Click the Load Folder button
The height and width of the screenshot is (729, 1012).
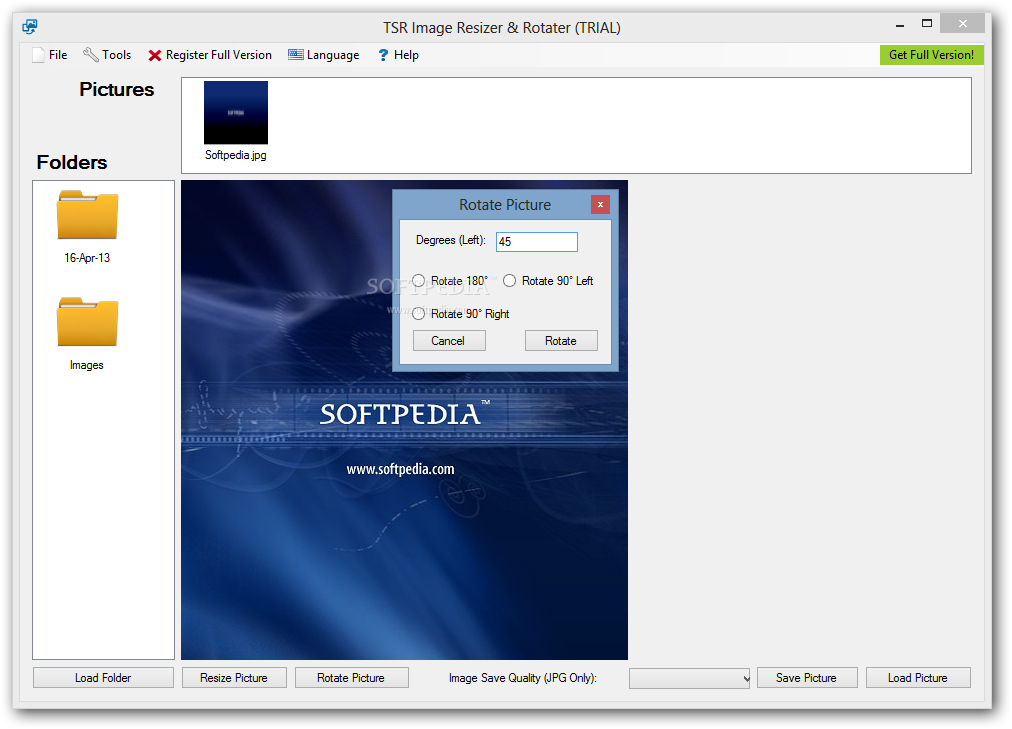103,678
